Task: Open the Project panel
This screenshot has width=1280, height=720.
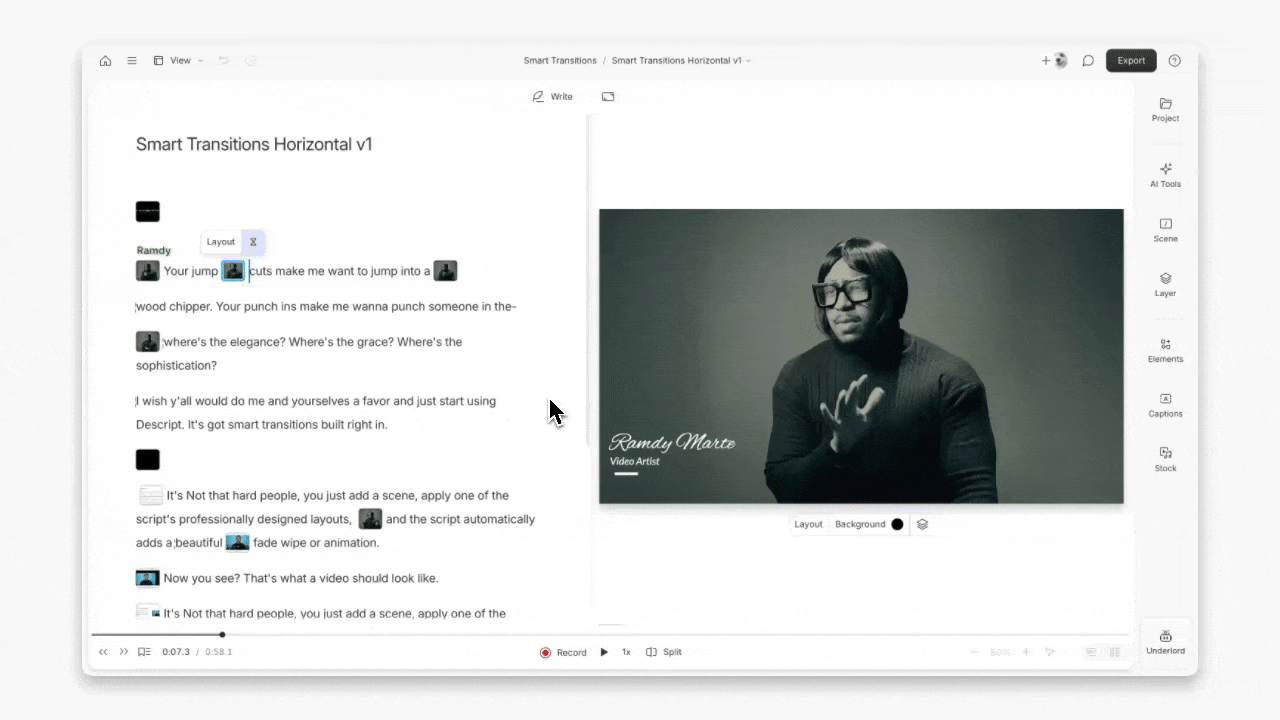Action: point(1165,110)
